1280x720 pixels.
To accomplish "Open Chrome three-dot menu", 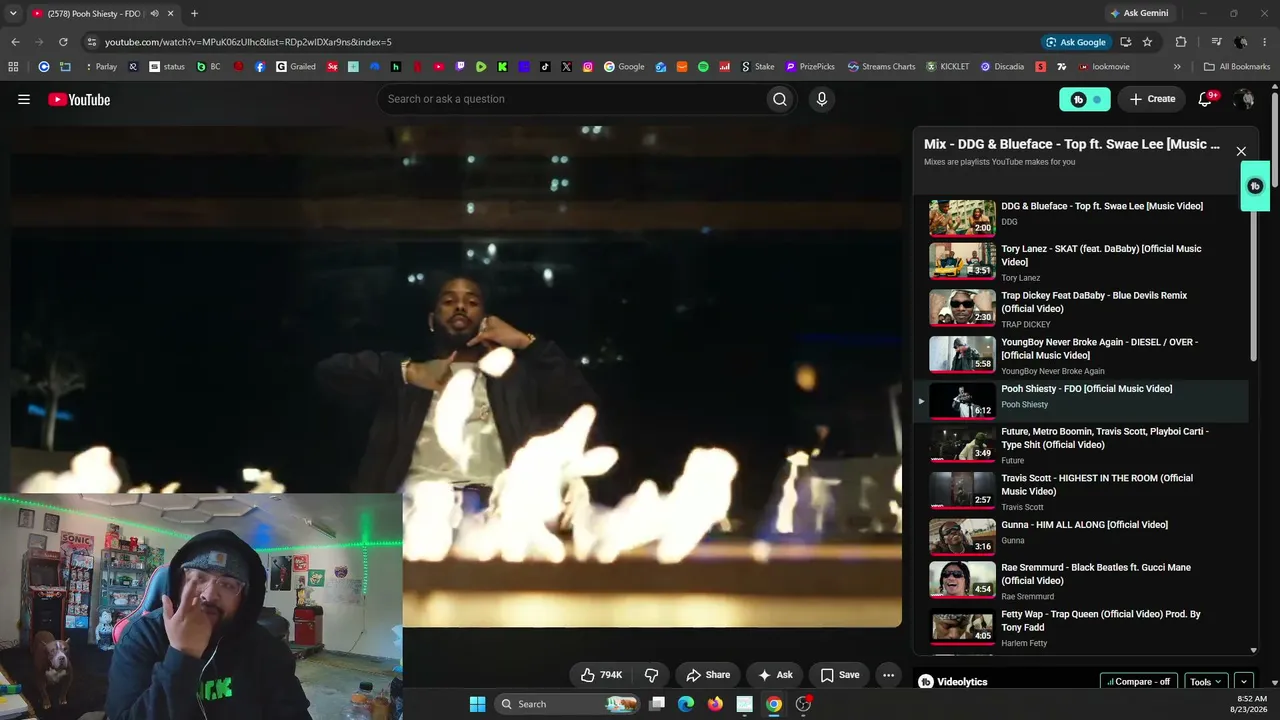I will click(x=1265, y=42).
